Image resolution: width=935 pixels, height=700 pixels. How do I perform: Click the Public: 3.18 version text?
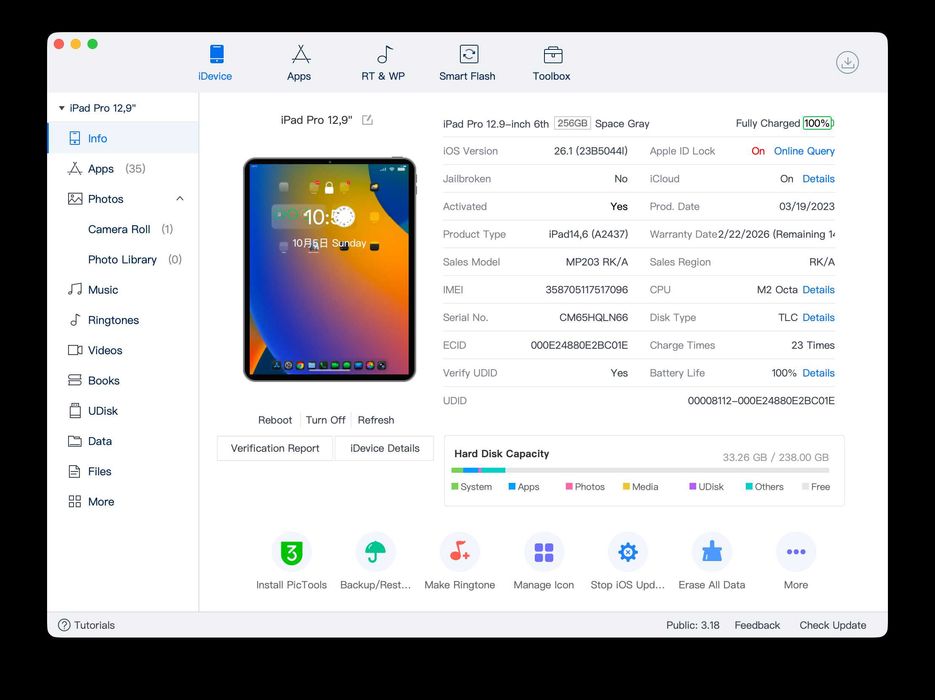pos(692,625)
